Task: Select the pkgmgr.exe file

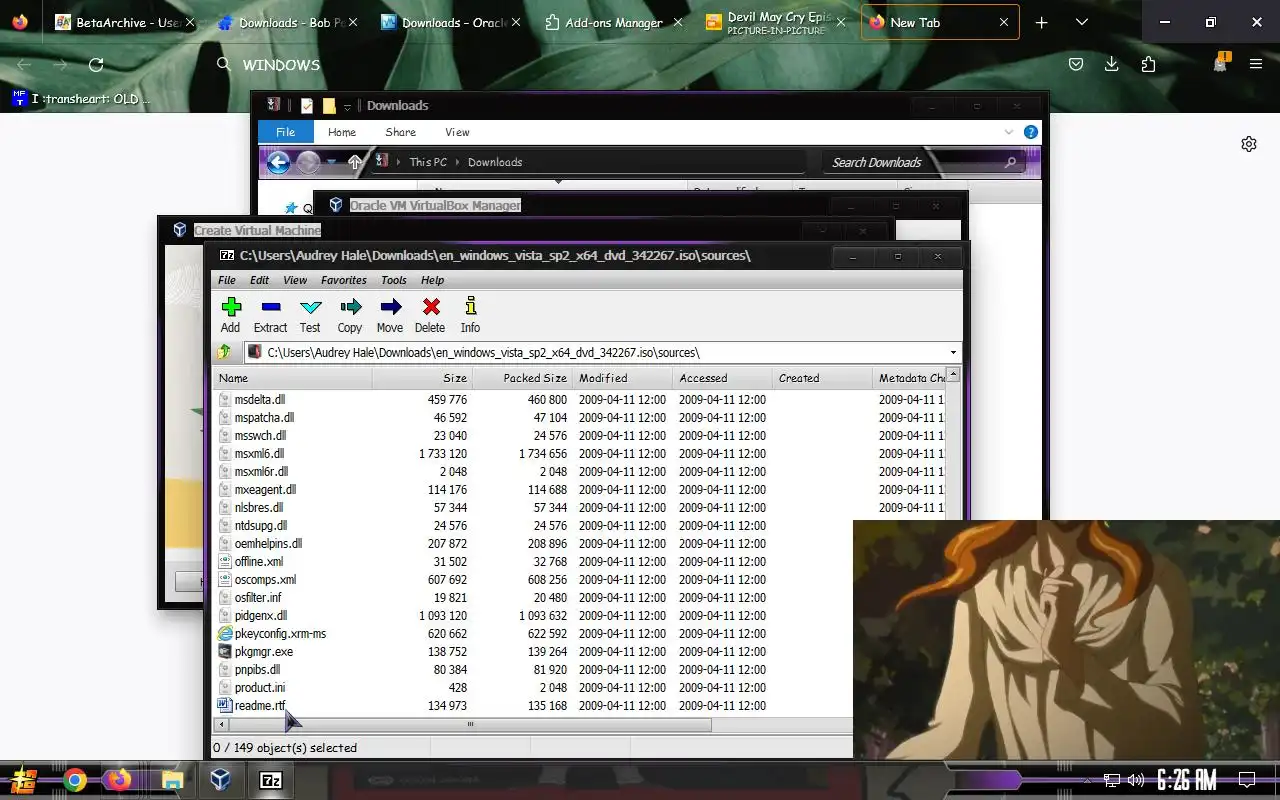Action: point(263,651)
